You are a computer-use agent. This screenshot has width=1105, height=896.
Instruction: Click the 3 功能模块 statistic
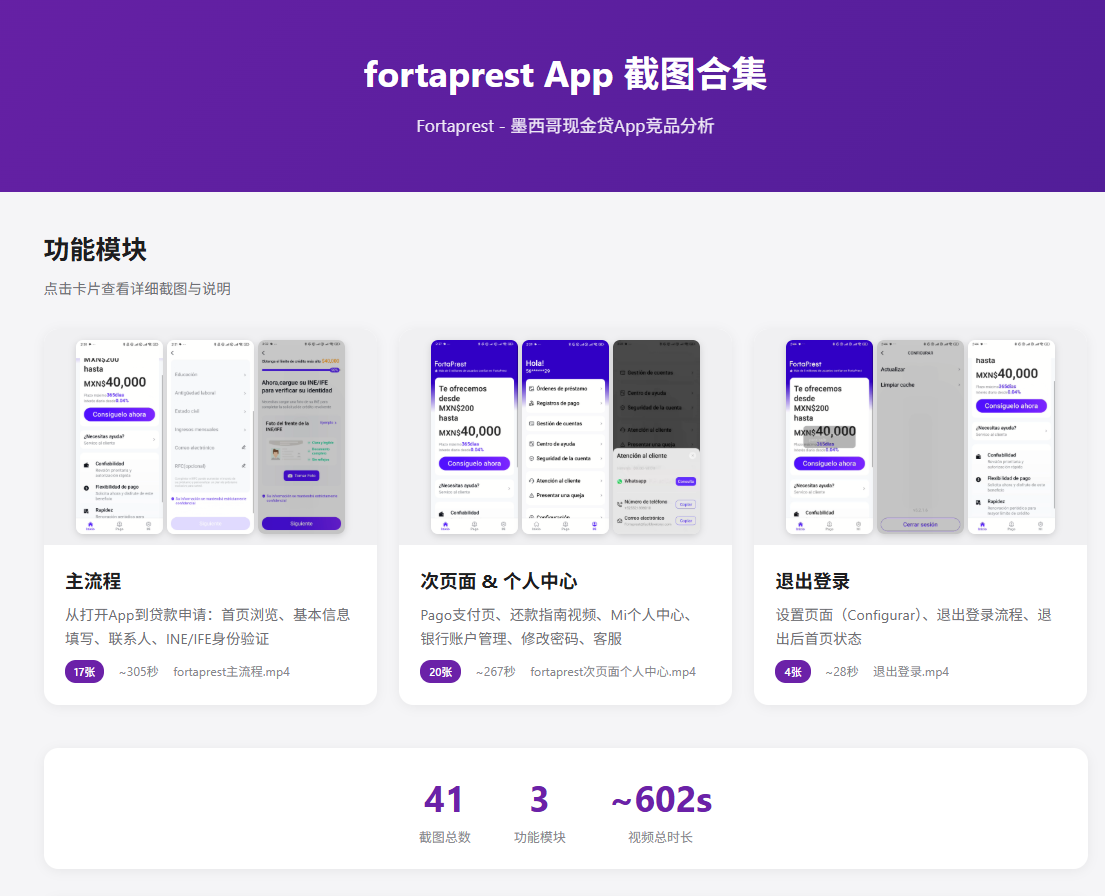coord(539,813)
